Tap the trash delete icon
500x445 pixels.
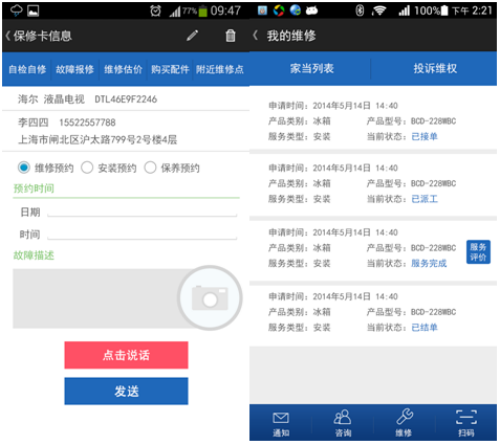click(230, 35)
